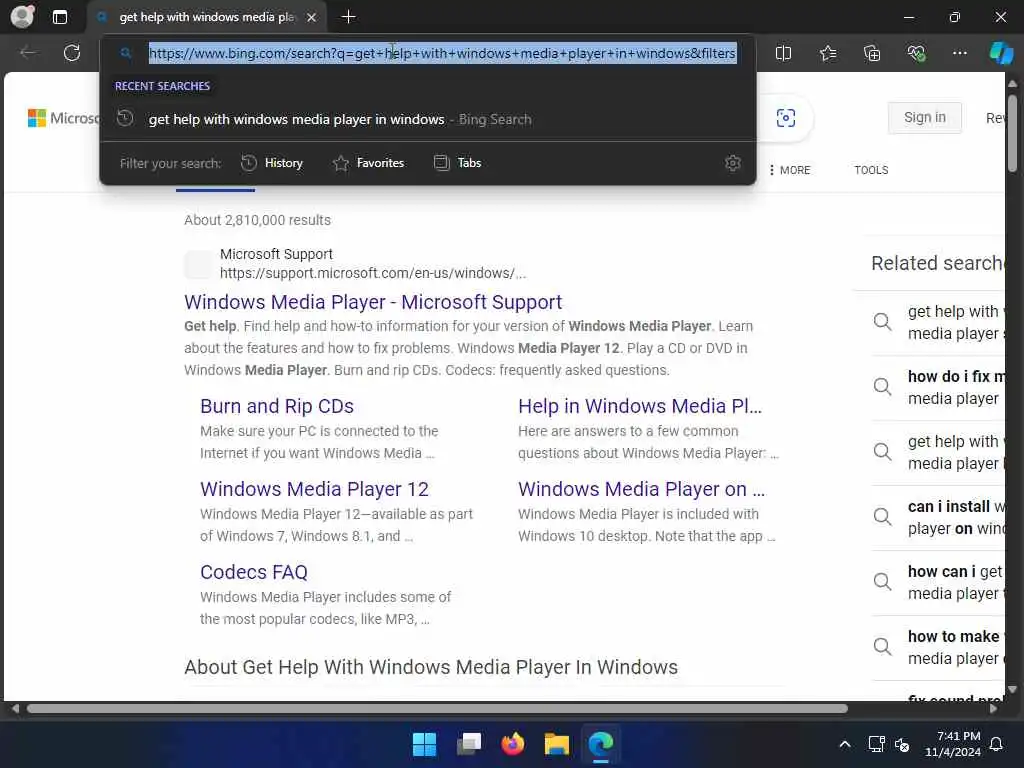1024x768 pixels.
Task: Open the clock showing 7:41 PM
Action: tap(953, 744)
